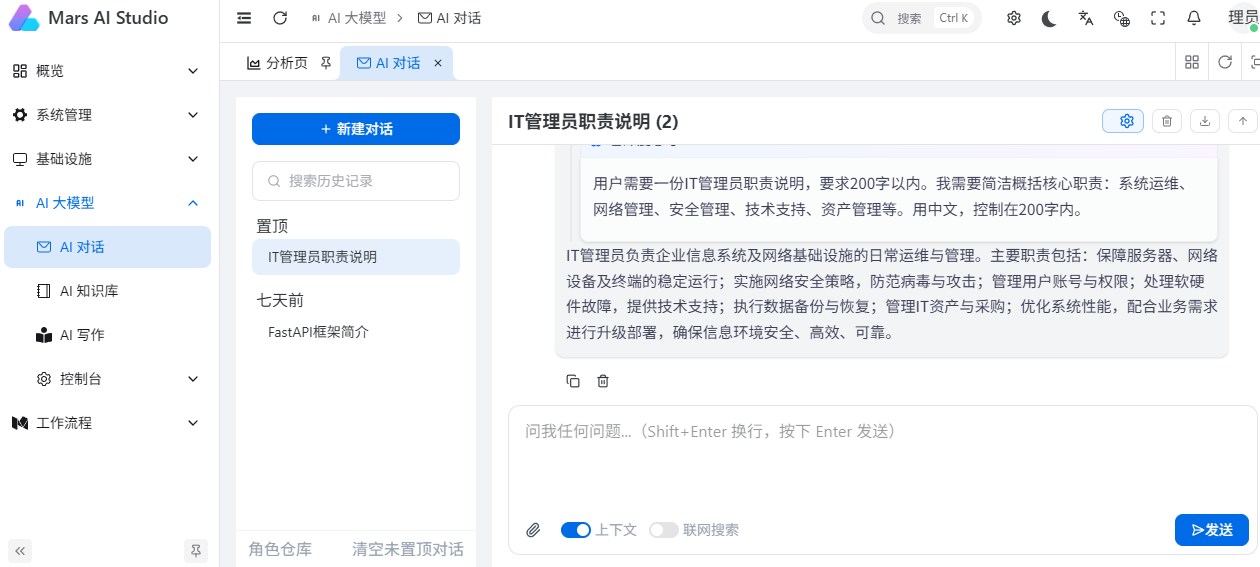Image resolution: width=1260 pixels, height=567 pixels.
Task: Open the tab grid menu icon
Action: coord(1192,62)
